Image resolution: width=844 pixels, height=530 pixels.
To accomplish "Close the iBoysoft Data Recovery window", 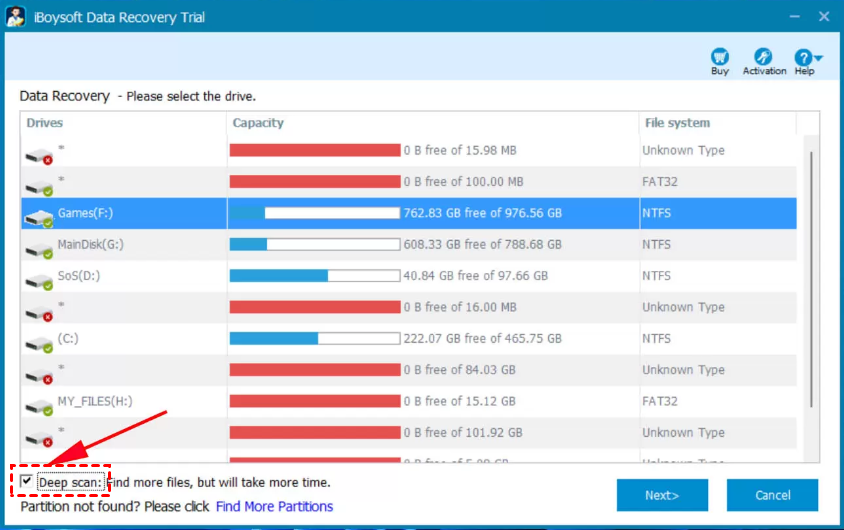I will point(824,17).
